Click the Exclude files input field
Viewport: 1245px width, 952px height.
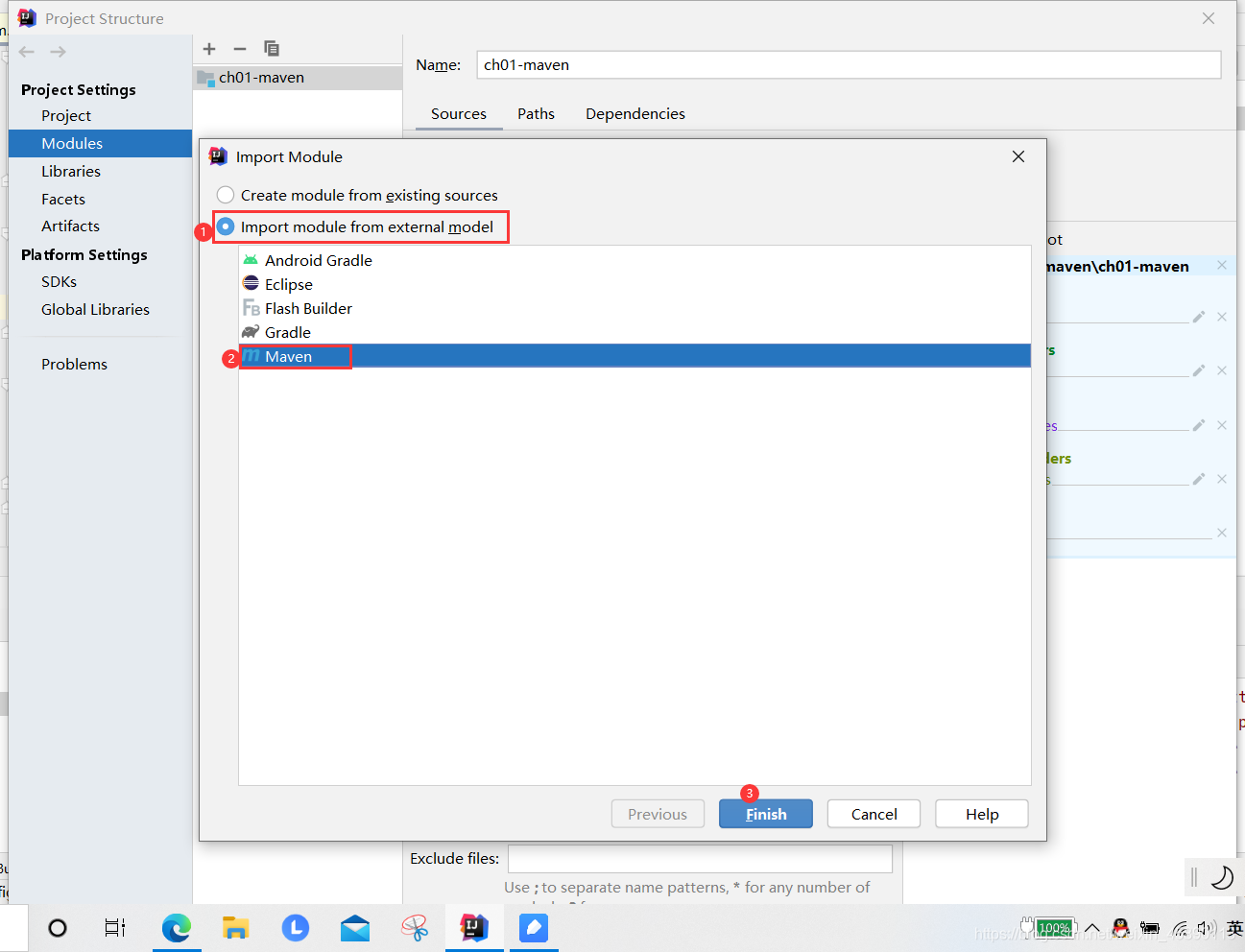[700, 859]
